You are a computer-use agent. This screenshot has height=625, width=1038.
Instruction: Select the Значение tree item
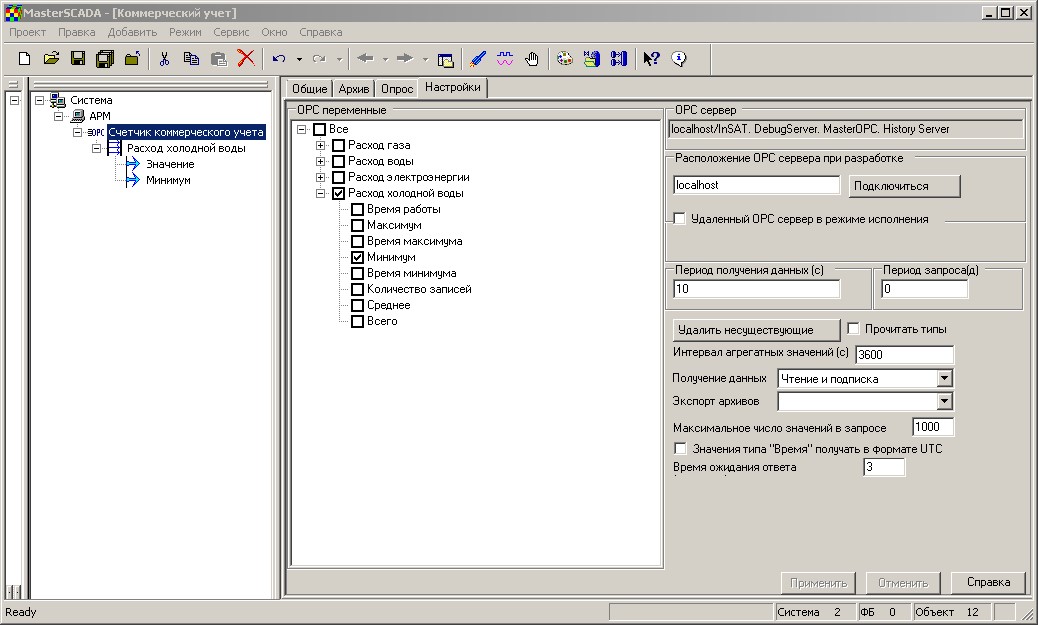pos(170,164)
